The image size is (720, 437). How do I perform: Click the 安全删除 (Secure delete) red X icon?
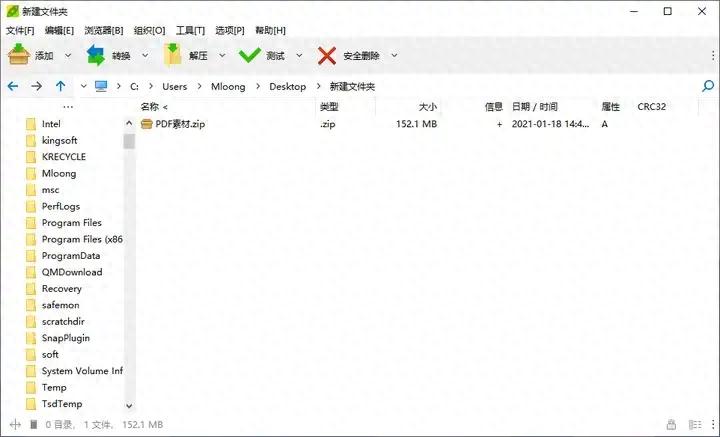point(327,56)
